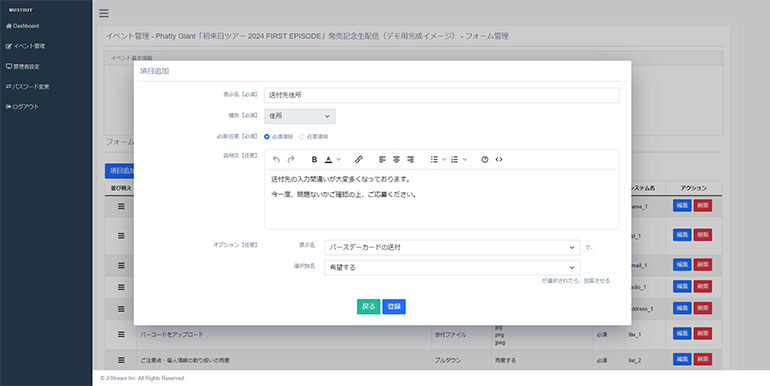The width and height of the screenshot is (770, 386).
Task: Align description text to the left
Action: pyautogui.click(x=382, y=160)
